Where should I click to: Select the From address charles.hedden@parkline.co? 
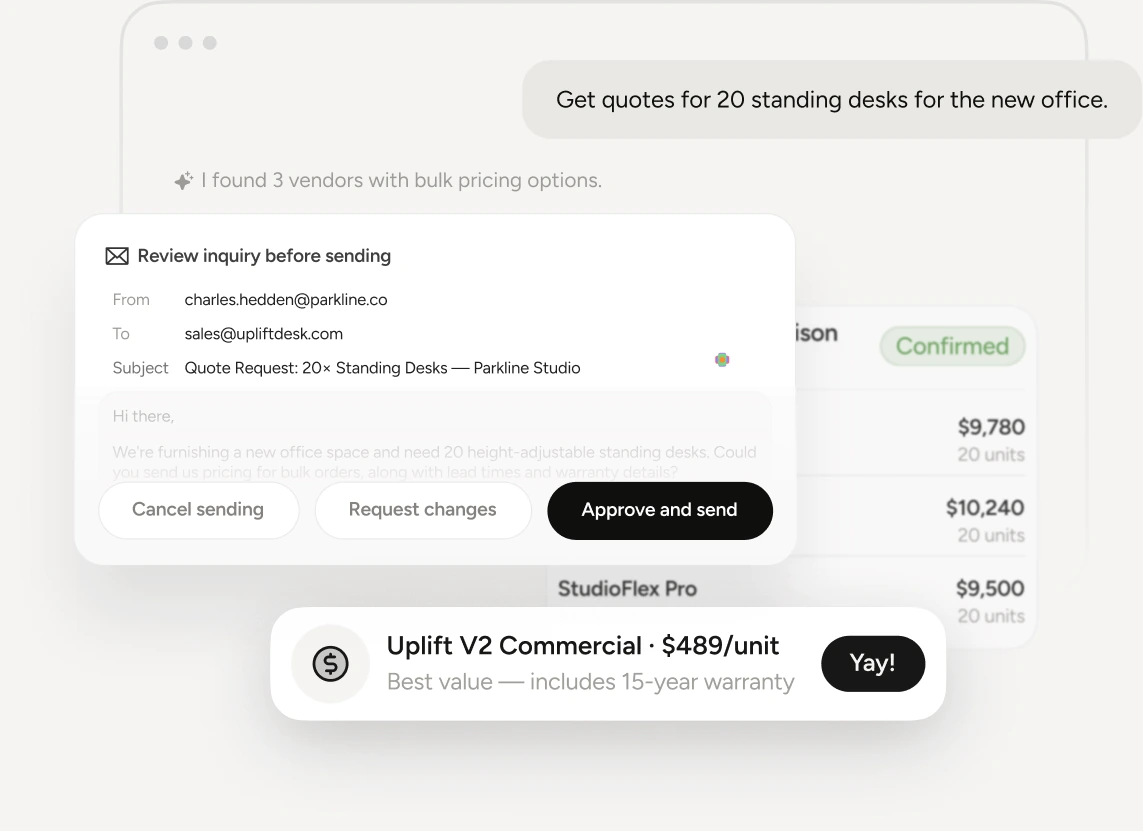tap(286, 300)
